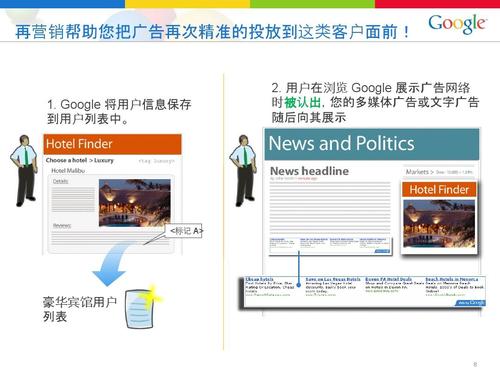Open the hotel photo in the Hotel Finder ad
Image resolution: width=500 pixels, height=375 pixels.
point(439,224)
